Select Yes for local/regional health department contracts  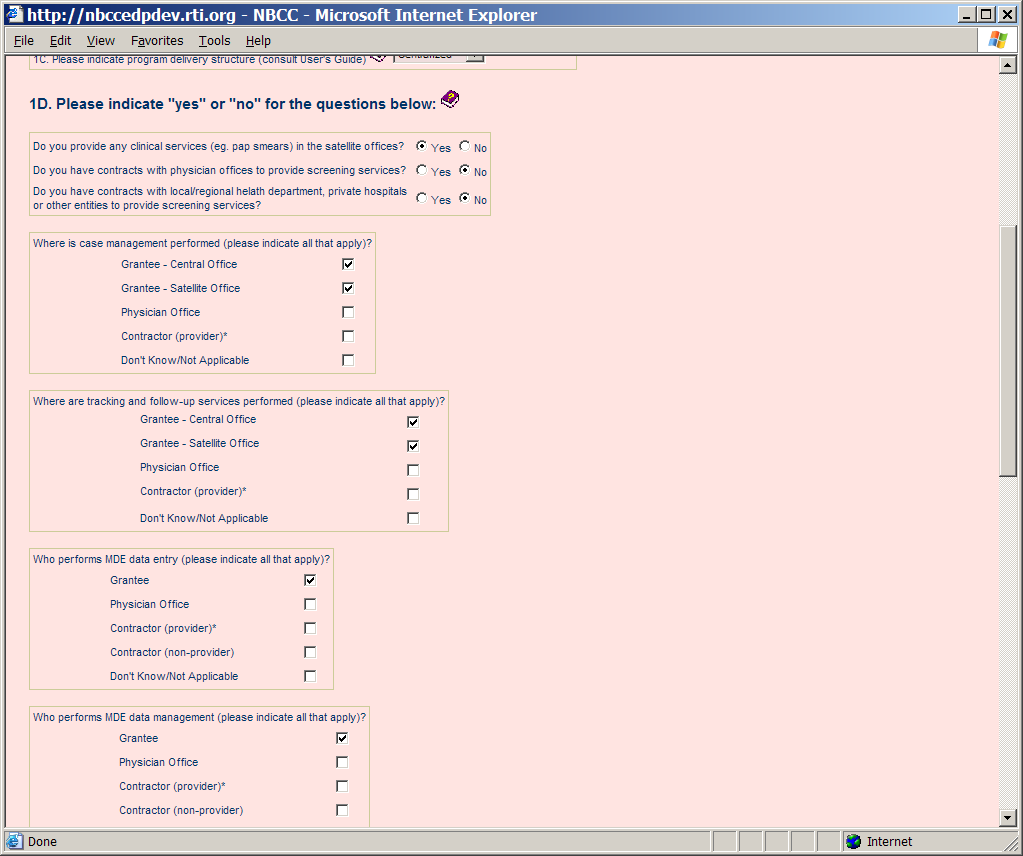[x=421, y=198]
